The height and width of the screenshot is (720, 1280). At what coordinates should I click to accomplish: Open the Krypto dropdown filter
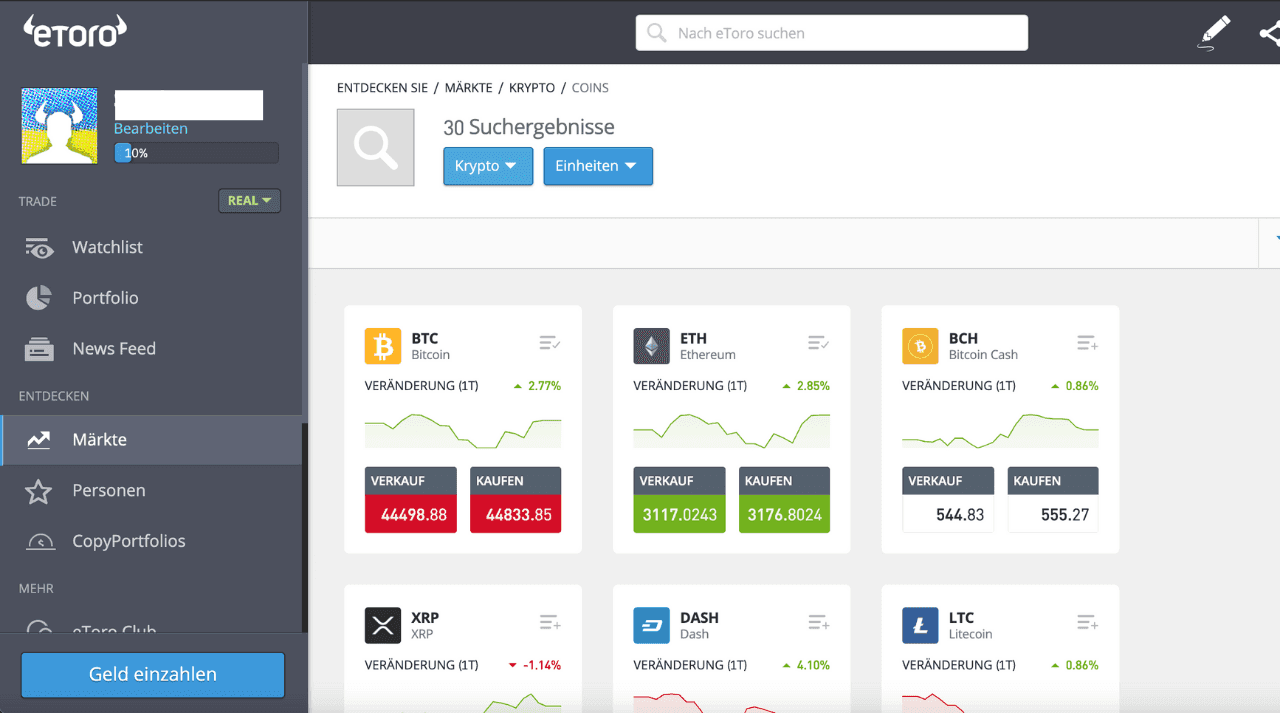click(488, 166)
